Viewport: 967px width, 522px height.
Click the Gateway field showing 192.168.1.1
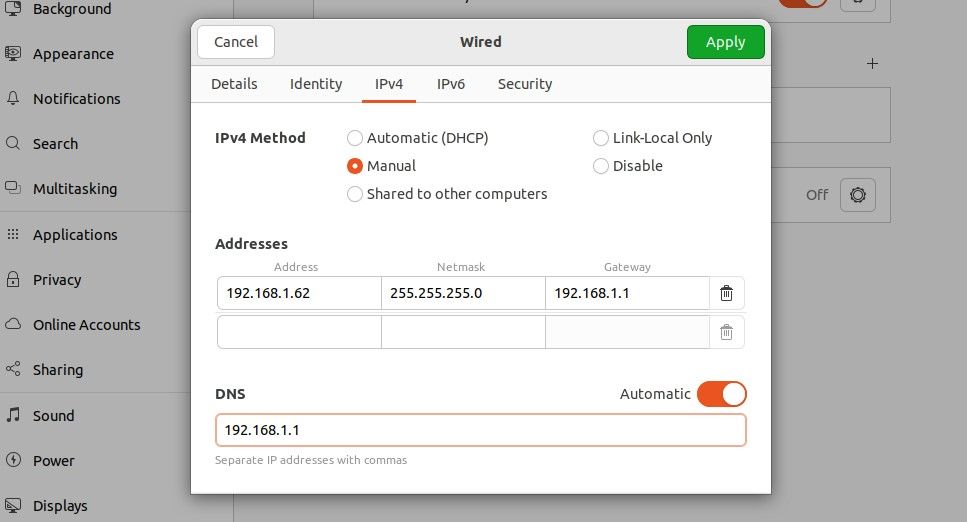coord(627,293)
